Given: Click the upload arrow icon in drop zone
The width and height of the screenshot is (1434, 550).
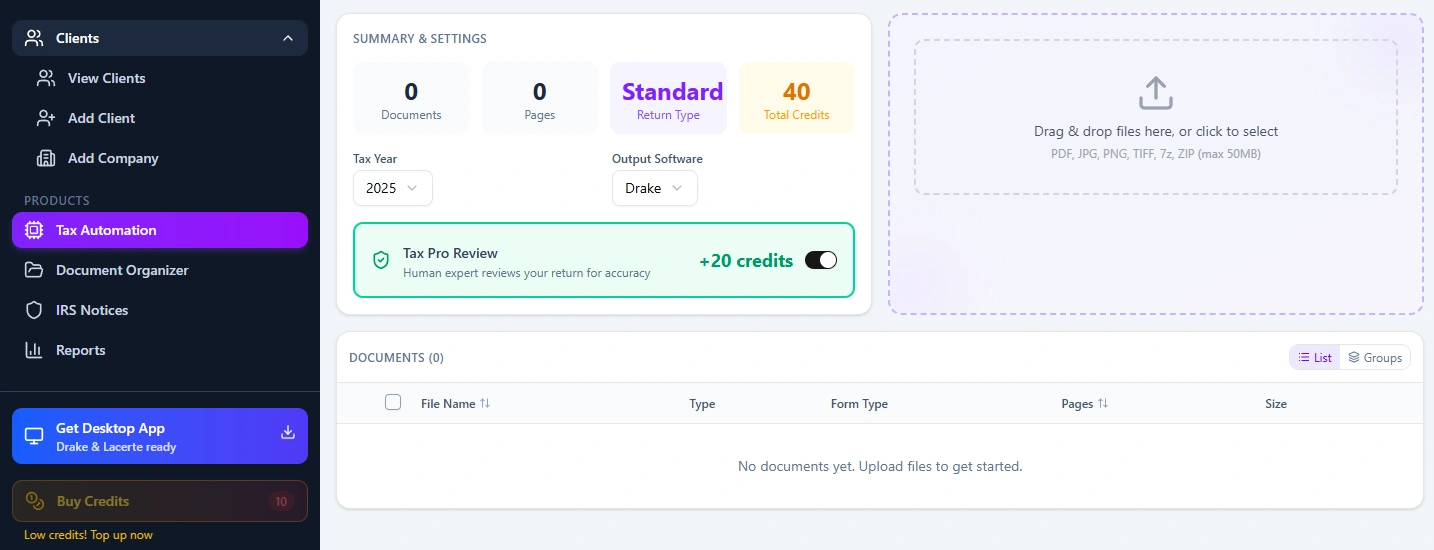Looking at the screenshot, I should click(1155, 94).
